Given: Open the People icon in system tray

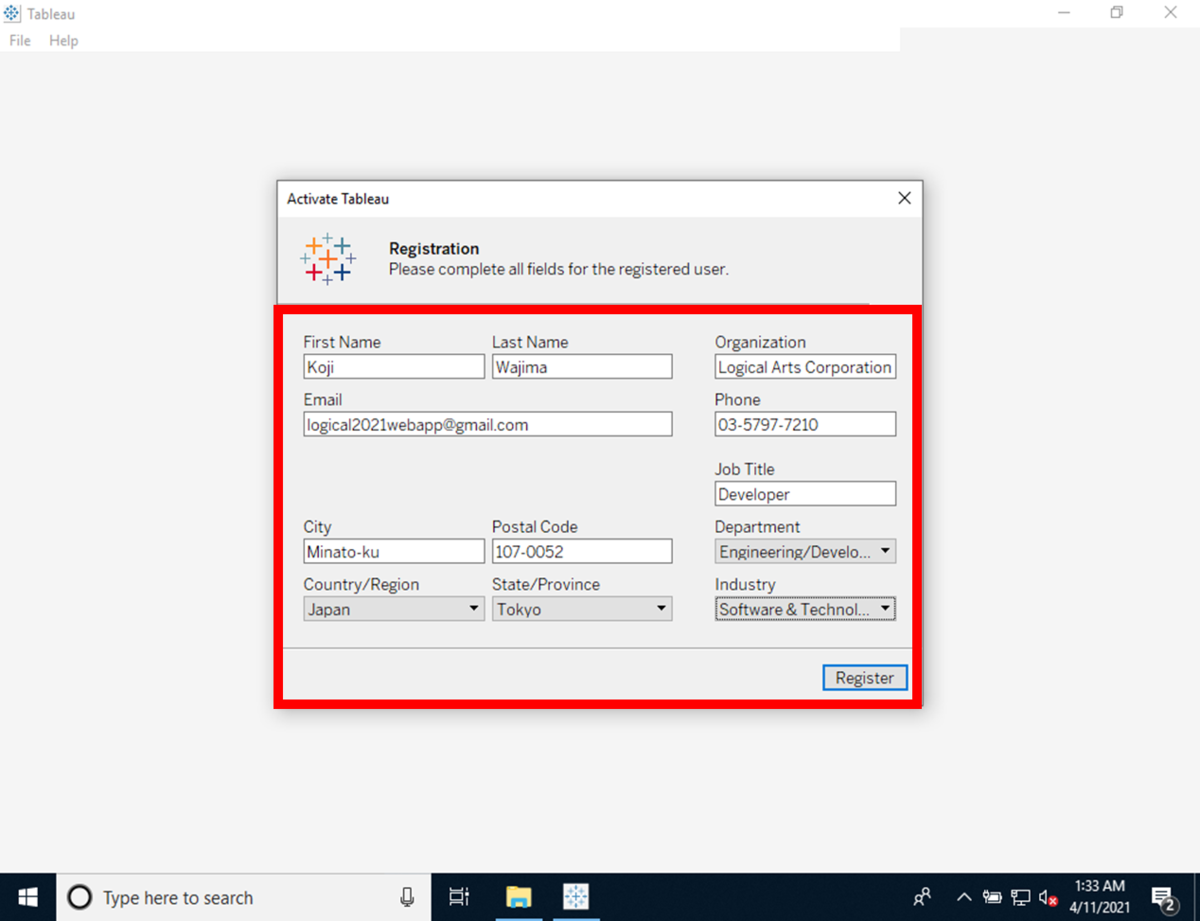Looking at the screenshot, I should click(923, 897).
